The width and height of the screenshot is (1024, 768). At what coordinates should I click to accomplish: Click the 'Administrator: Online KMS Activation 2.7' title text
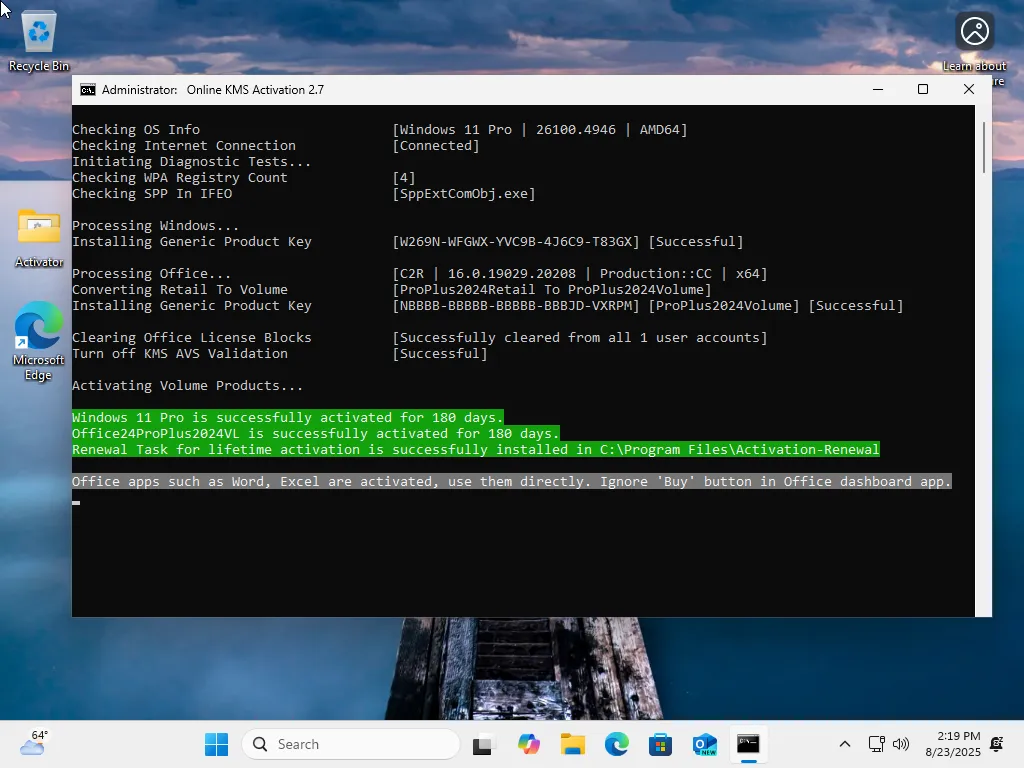tap(213, 90)
